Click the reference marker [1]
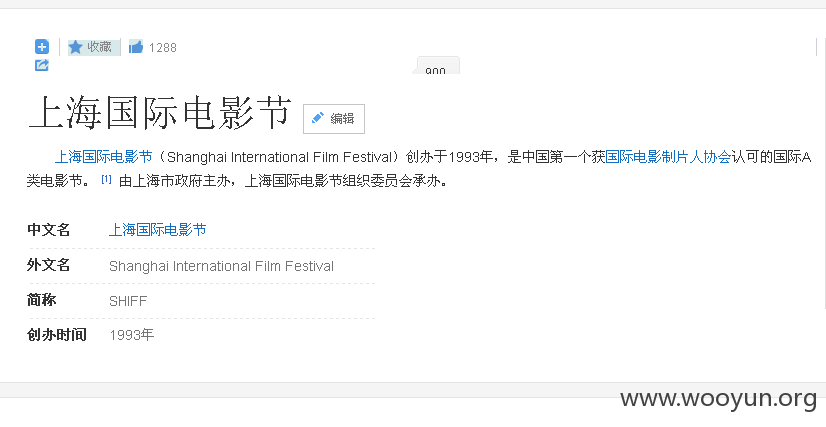 click(x=106, y=179)
